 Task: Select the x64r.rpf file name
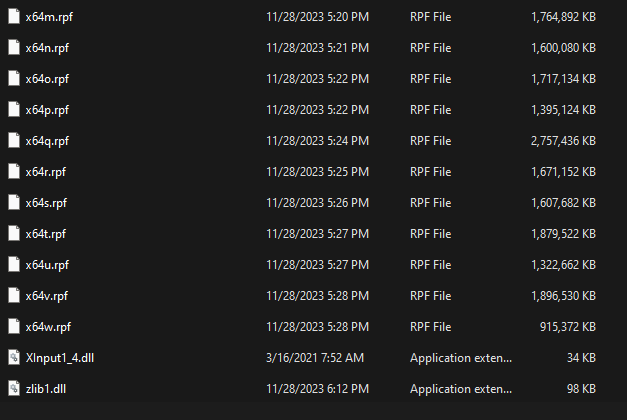45,172
